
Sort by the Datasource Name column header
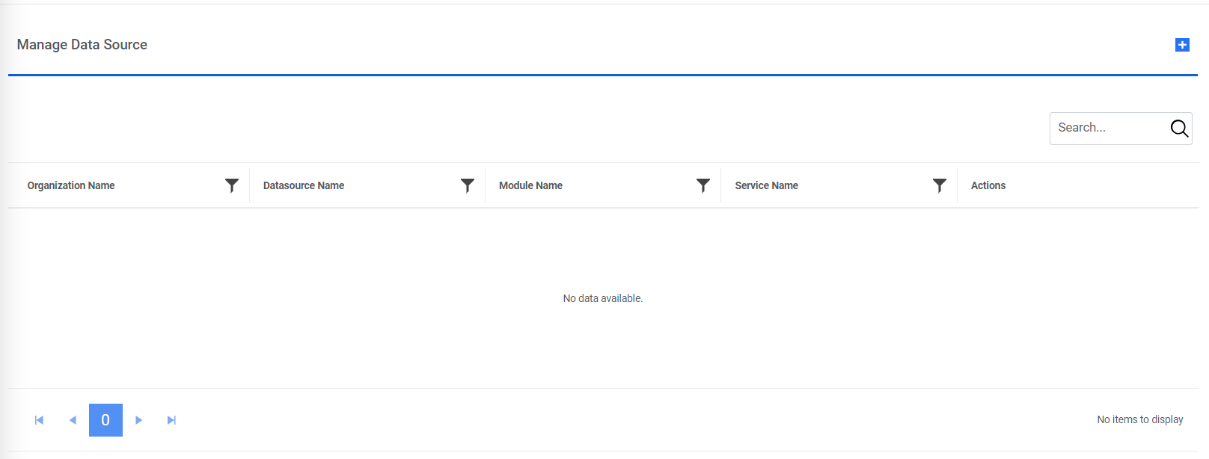[303, 185]
